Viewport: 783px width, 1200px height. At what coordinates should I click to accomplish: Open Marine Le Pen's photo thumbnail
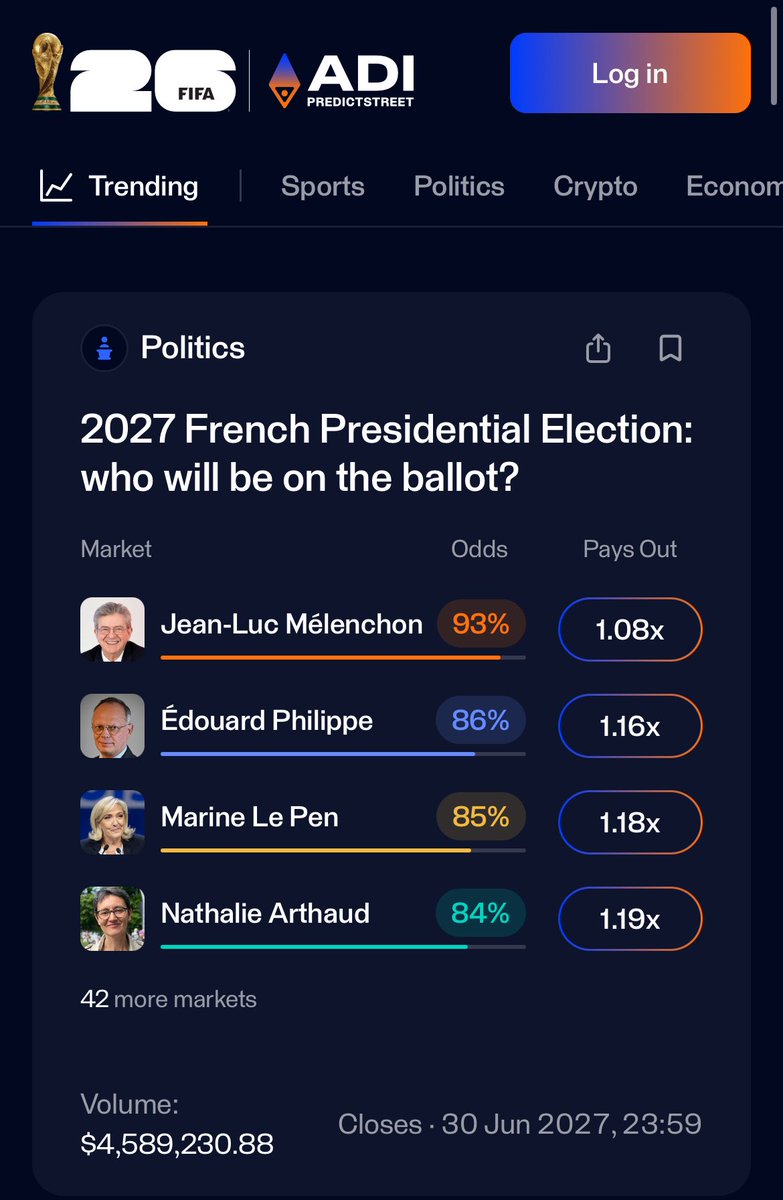[x=112, y=822]
